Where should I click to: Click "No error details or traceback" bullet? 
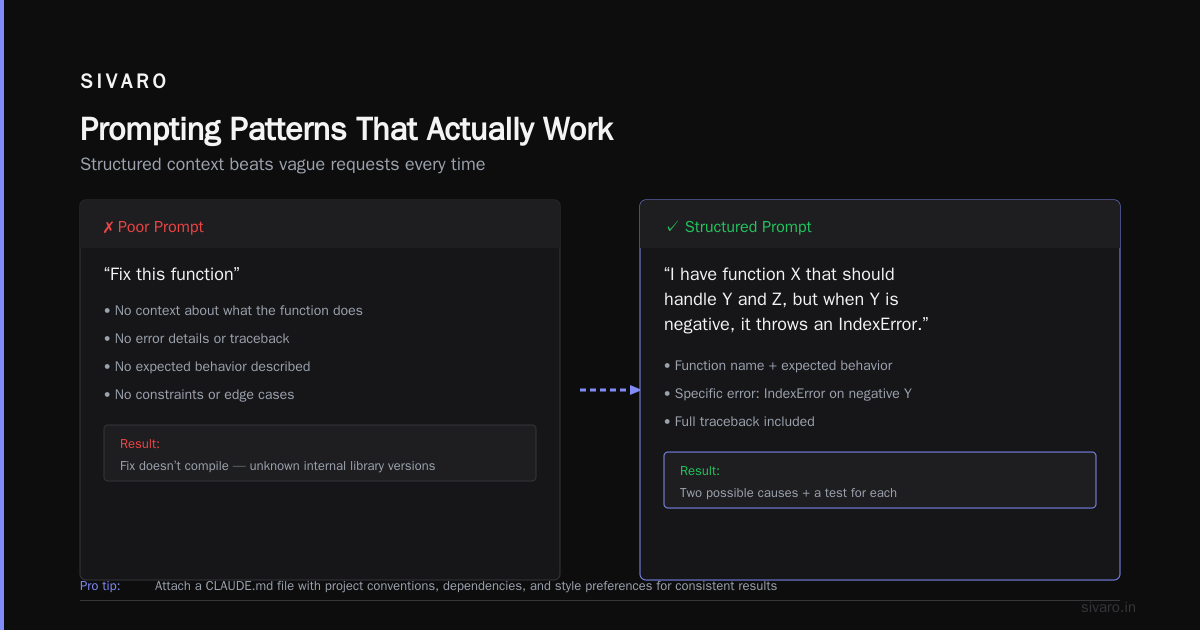pyautogui.click(x=197, y=339)
